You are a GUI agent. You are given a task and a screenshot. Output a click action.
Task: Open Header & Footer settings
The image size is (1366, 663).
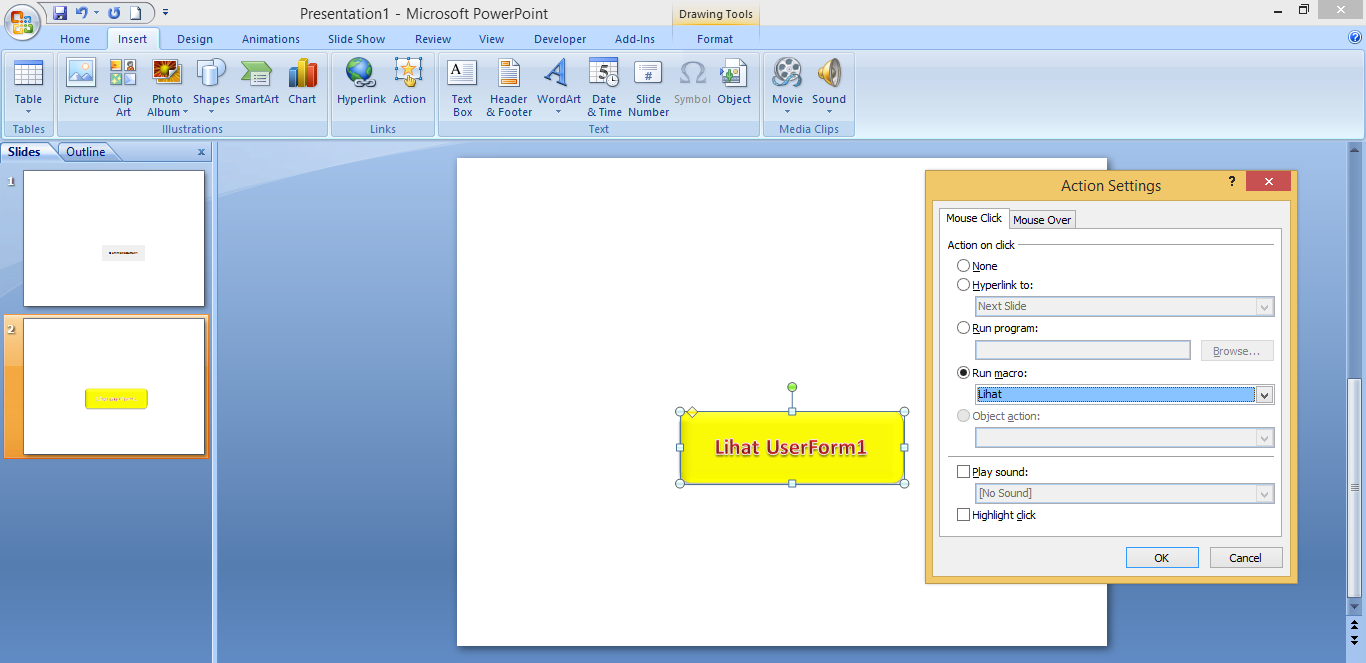[507, 85]
